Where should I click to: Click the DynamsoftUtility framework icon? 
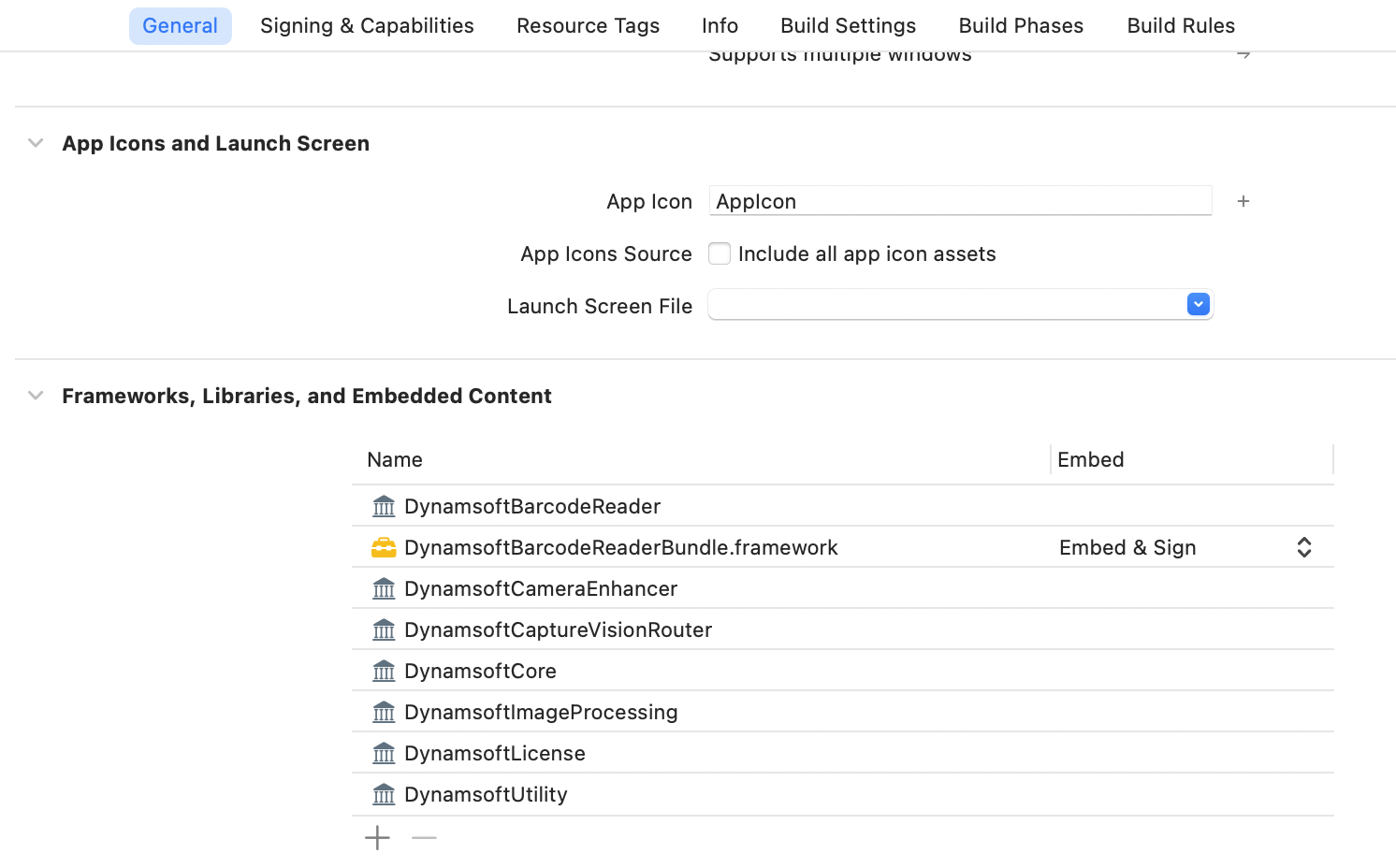click(384, 794)
